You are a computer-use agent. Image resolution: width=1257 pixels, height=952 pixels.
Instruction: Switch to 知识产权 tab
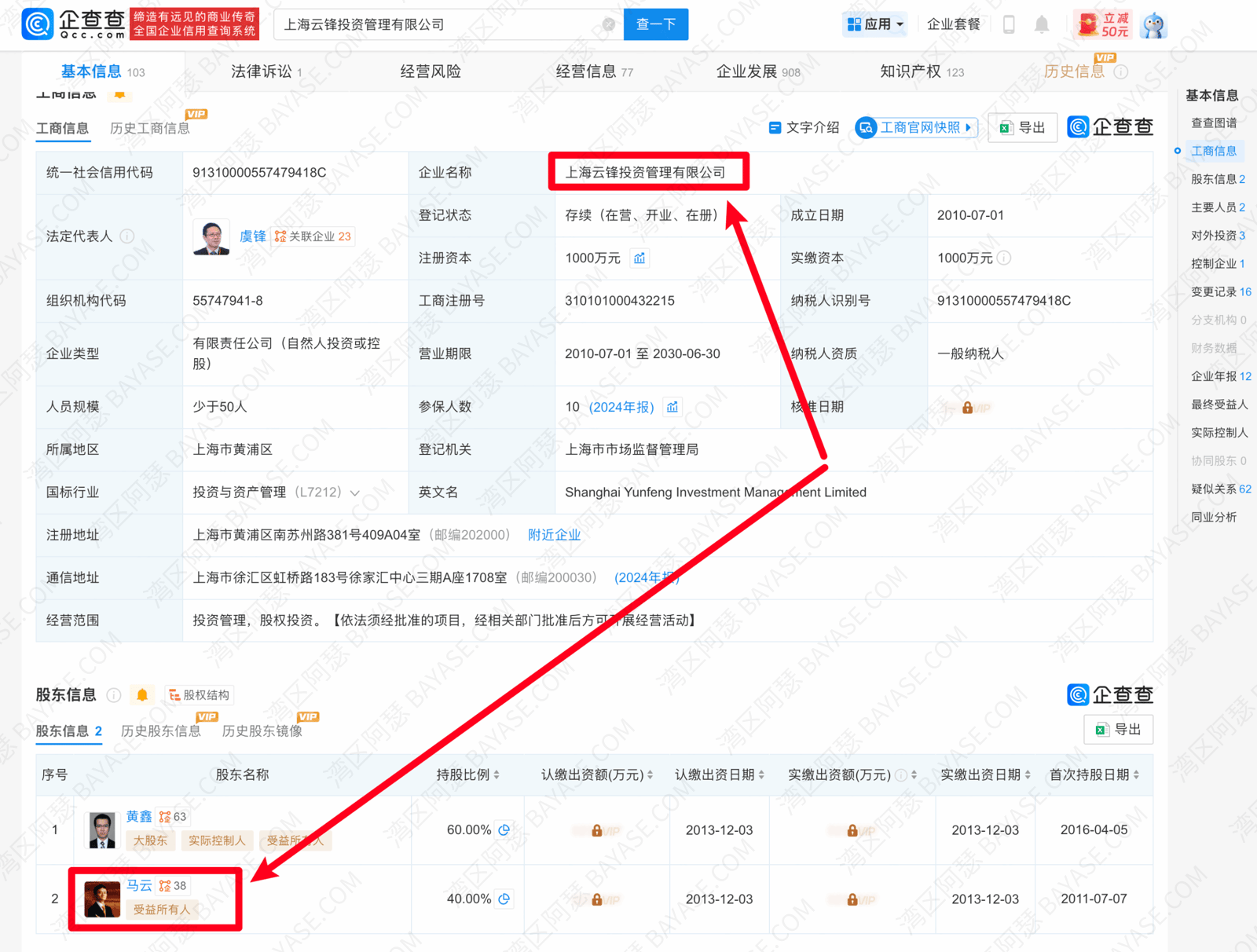pos(922,72)
